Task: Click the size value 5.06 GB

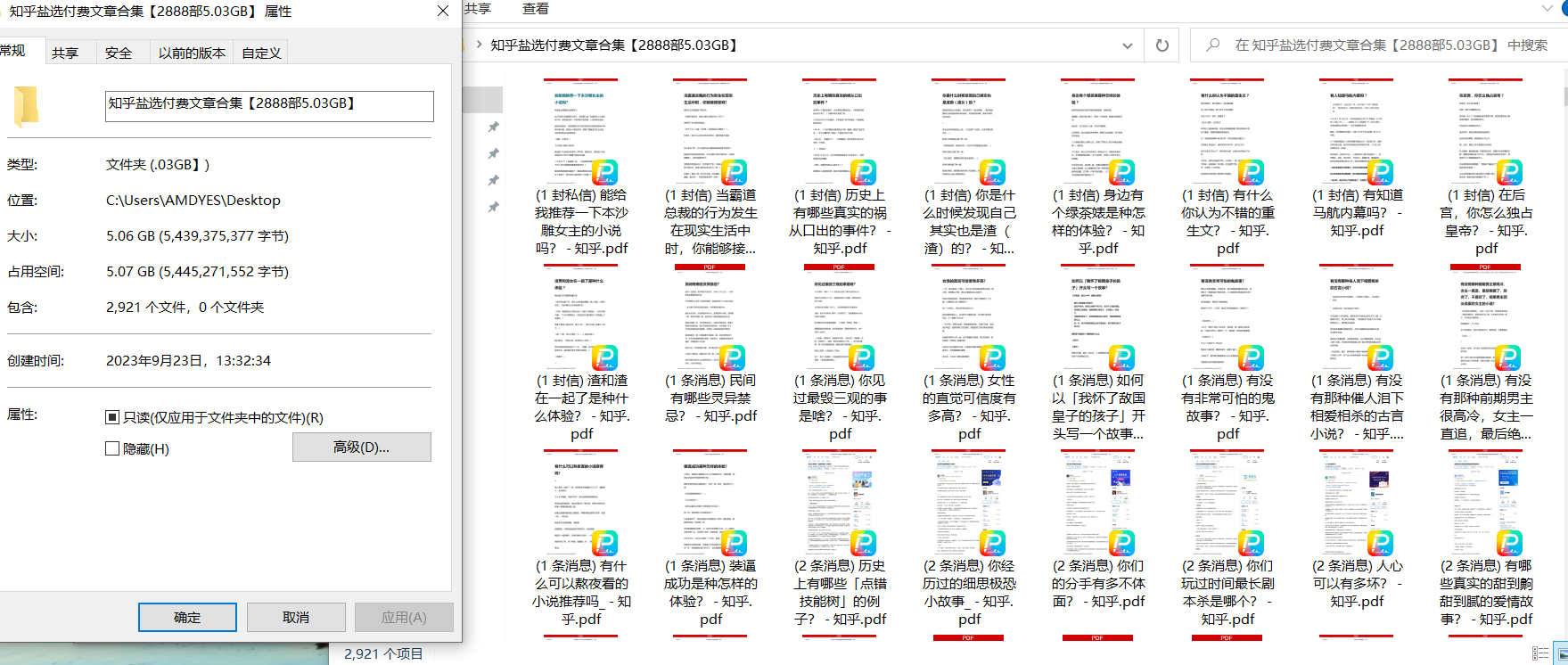Action: pyautogui.click(x=197, y=236)
